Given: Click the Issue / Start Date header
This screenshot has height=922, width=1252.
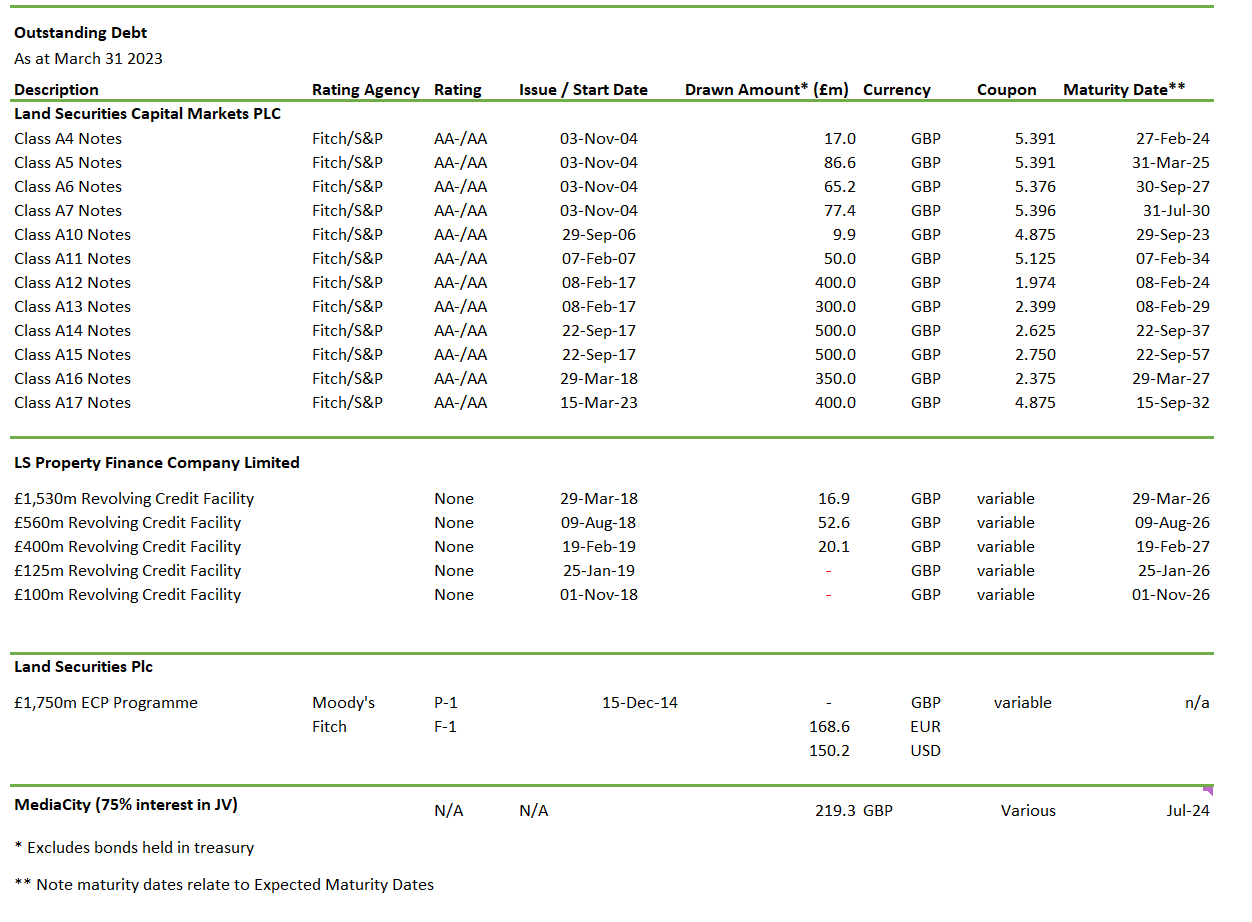Looking at the screenshot, I should [583, 89].
